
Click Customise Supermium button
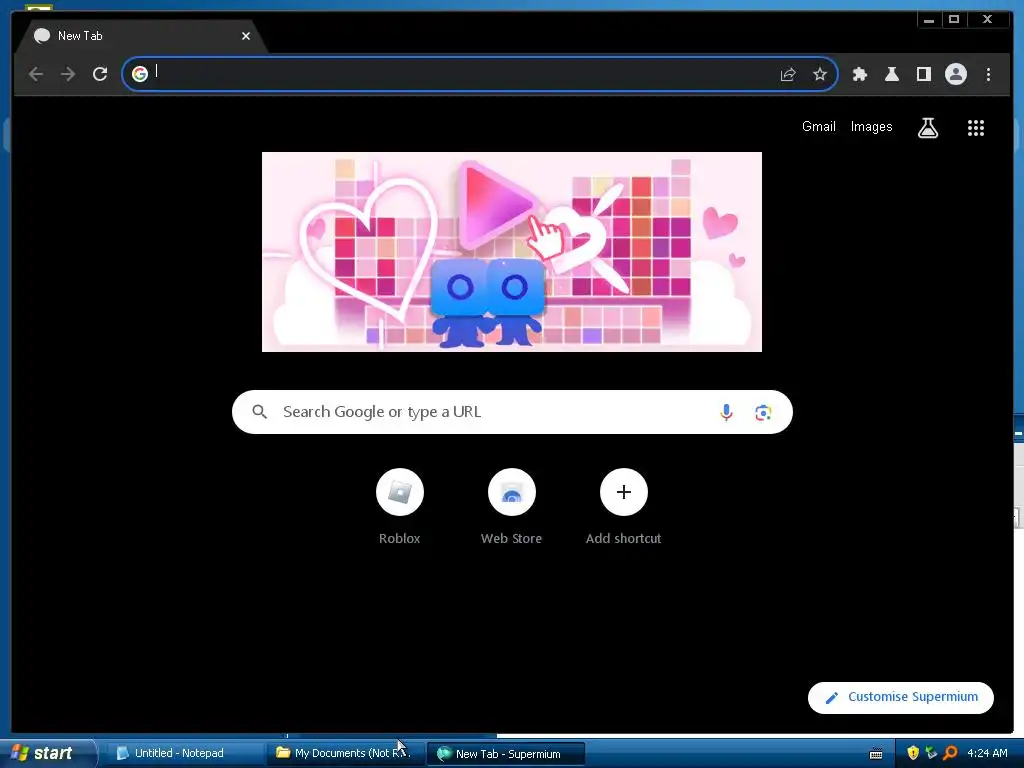(901, 697)
